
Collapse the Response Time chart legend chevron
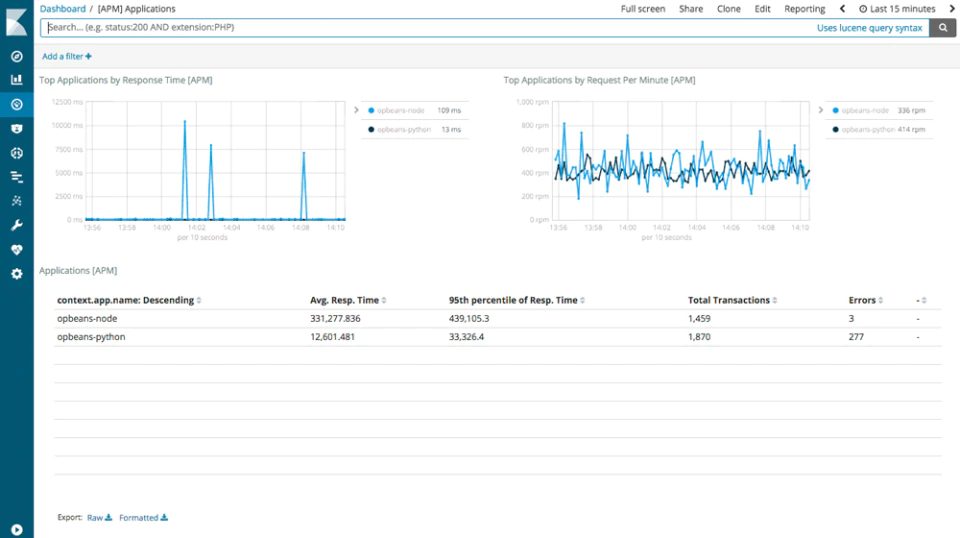coord(356,110)
